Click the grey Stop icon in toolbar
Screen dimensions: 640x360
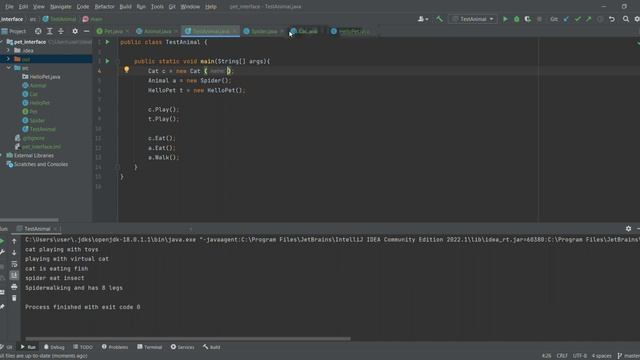(x=539, y=19)
